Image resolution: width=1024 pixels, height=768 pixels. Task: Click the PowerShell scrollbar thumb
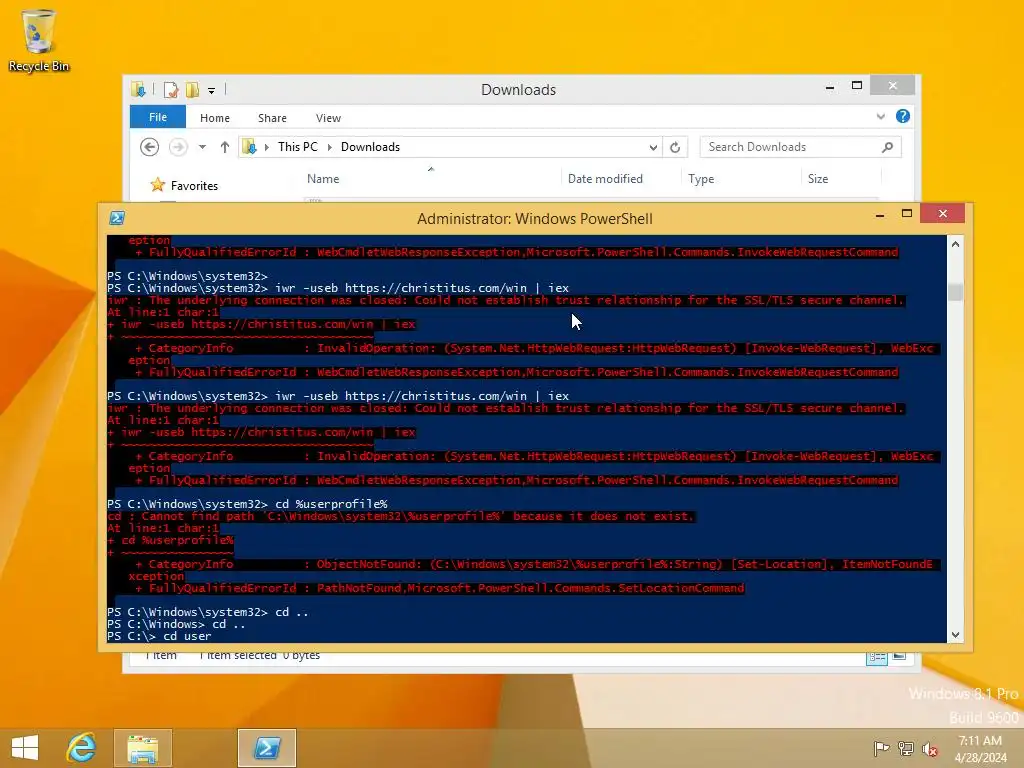click(955, 291)
